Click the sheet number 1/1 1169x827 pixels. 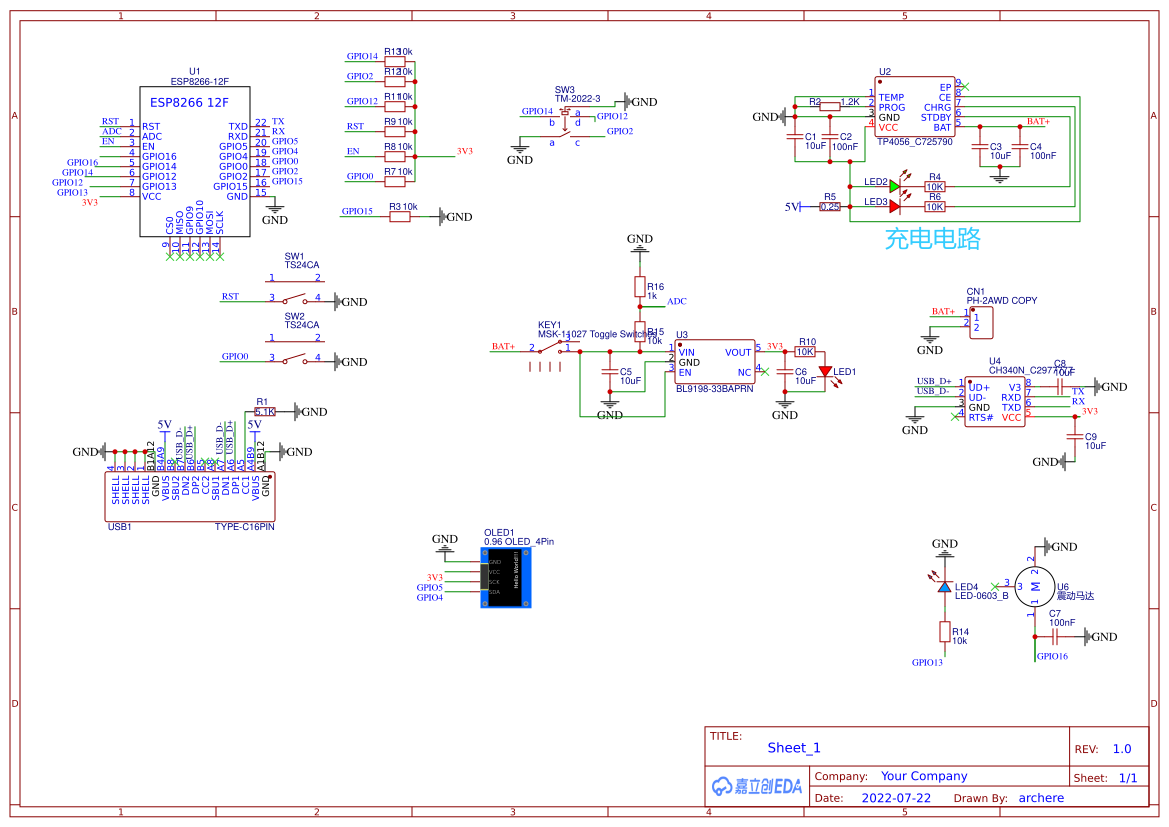[x=1128, y=778]
